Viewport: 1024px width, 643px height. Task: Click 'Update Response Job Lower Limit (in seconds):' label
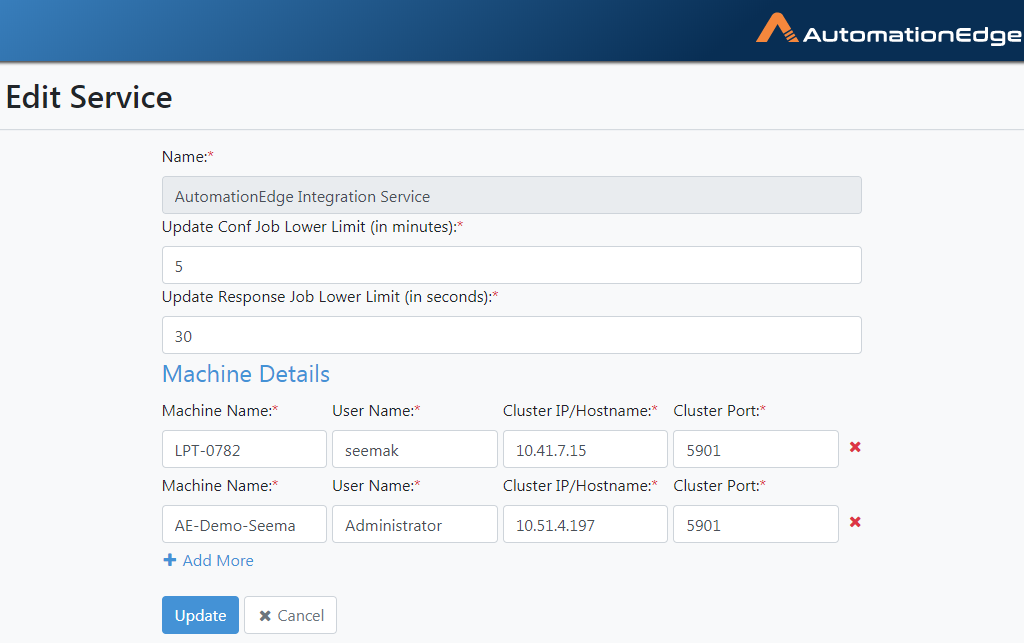point(330,296)
